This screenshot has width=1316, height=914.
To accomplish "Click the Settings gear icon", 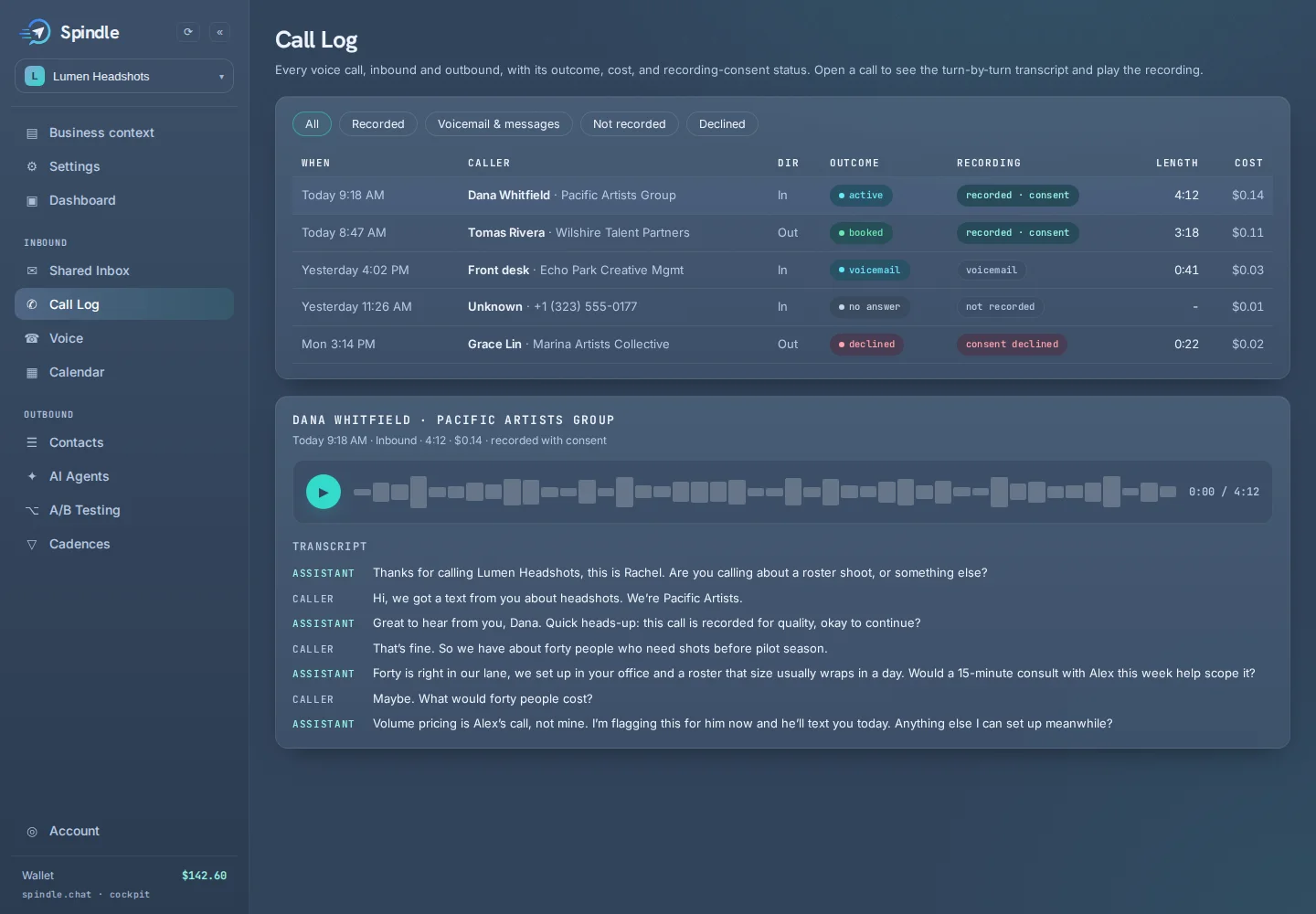I will pyautogui.click(x=32, y=167).
